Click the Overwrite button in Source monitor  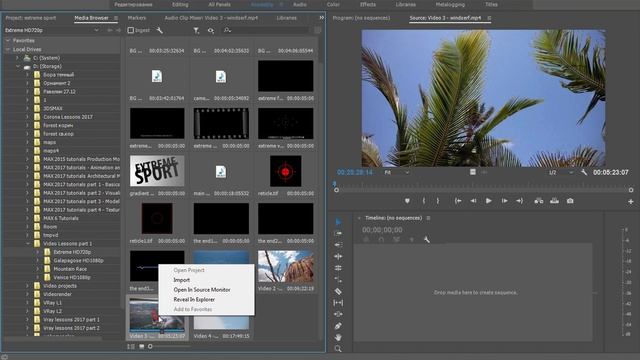554,201
